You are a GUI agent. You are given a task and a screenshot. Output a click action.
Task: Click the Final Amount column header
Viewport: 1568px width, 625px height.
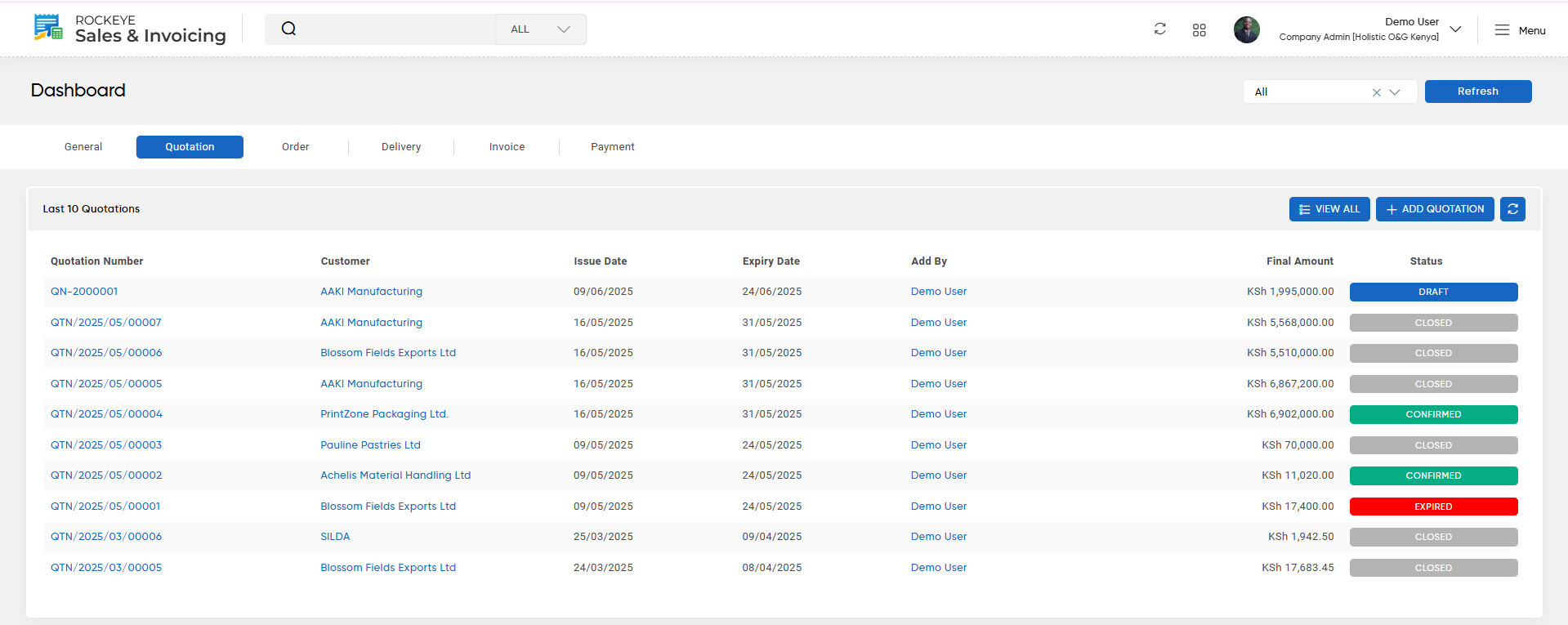pos(1300,261)
